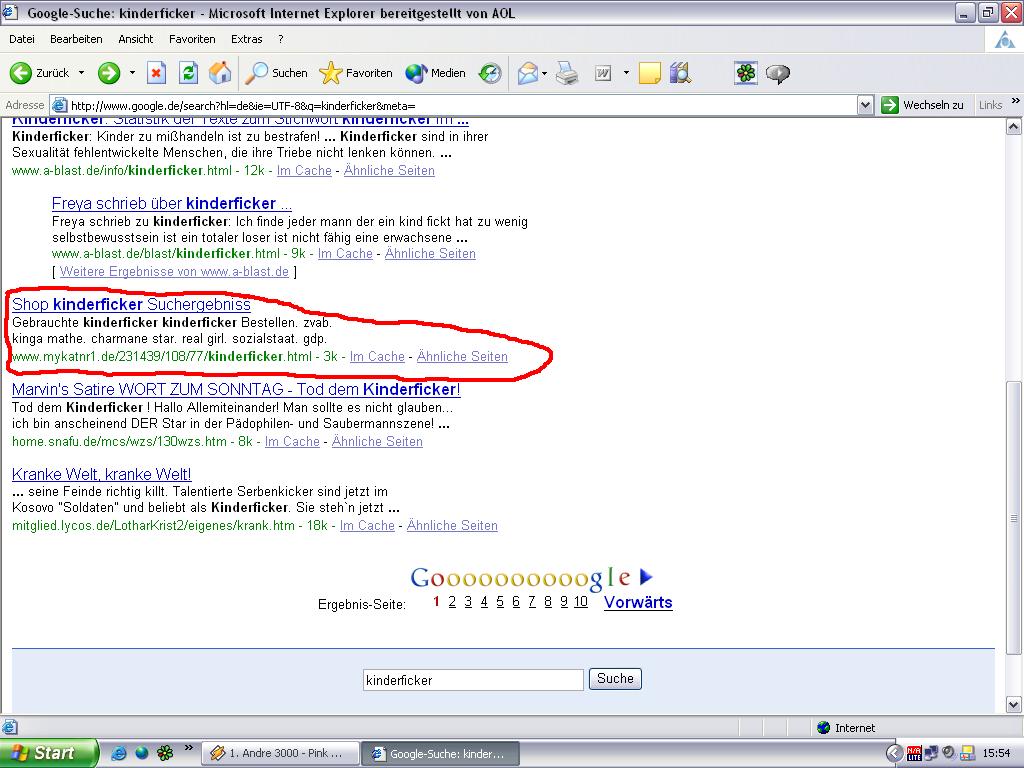Viewport: 1024px width, 768px height.
Task: Show browsing history with the Verlauf icon
Action: coord(490,73)
